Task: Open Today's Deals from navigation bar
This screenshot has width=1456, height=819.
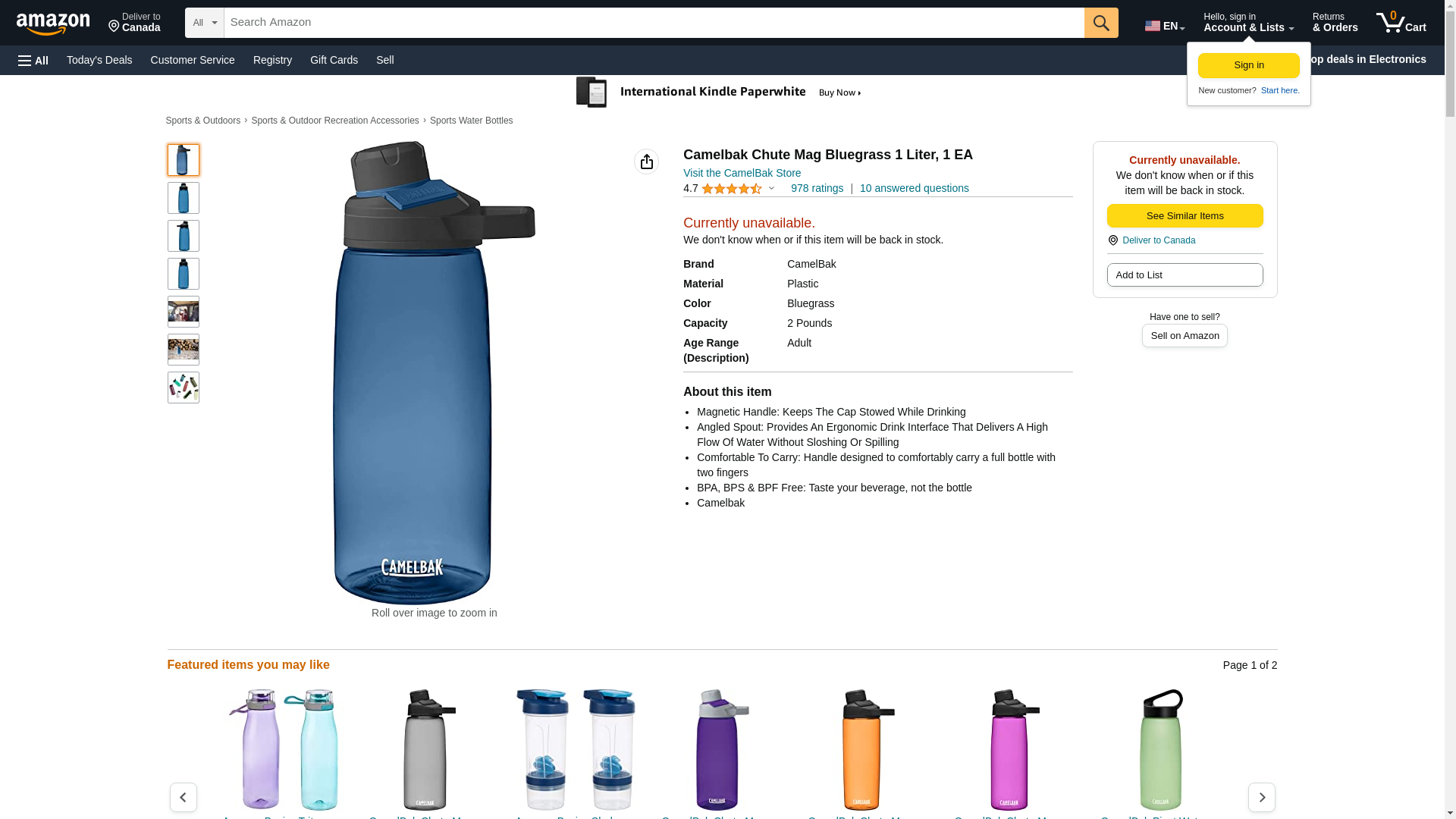Action: 99,60
